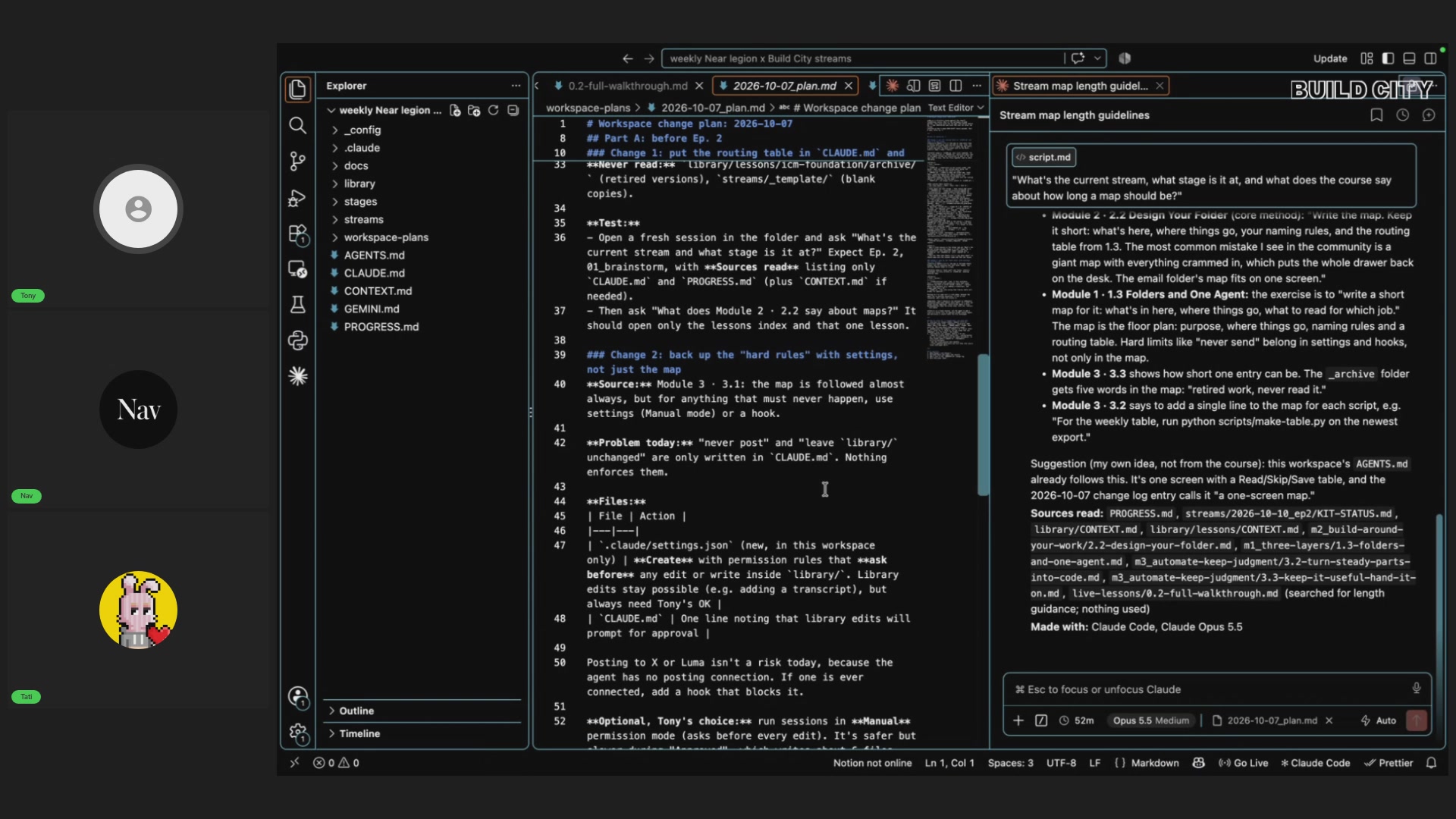The height and width of the screenshot is (819, 1456).
Task: Open the Extensions view
Action: click(297, 234)
